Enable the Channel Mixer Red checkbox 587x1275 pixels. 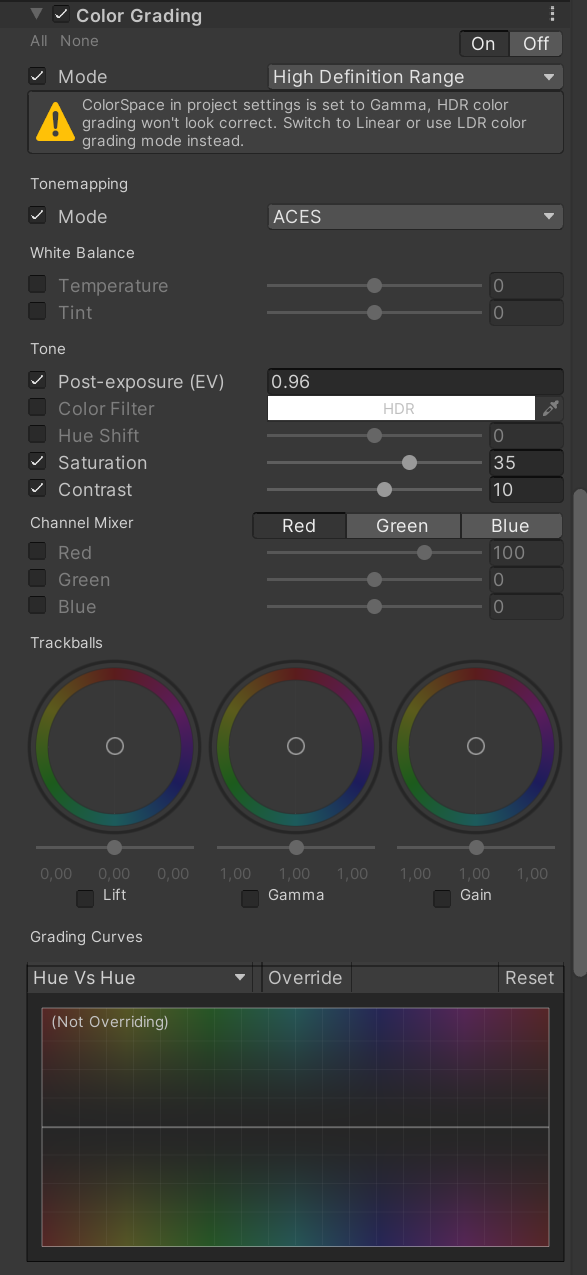(37, 551)
